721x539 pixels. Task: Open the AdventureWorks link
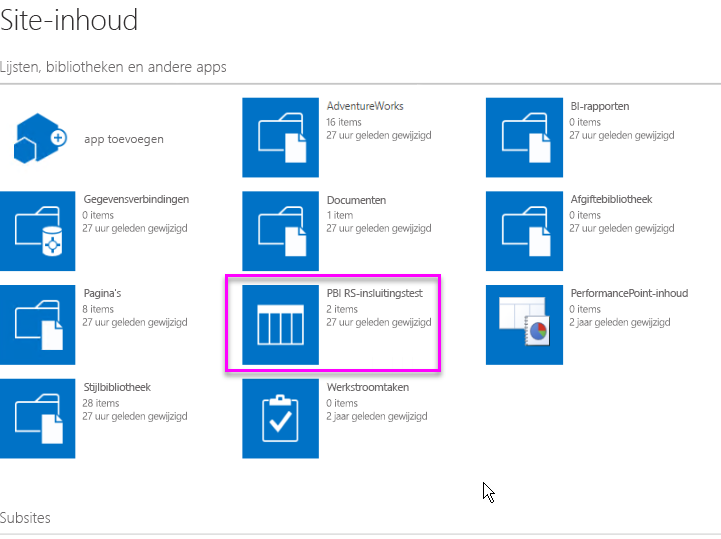click(x=365, y=106)
